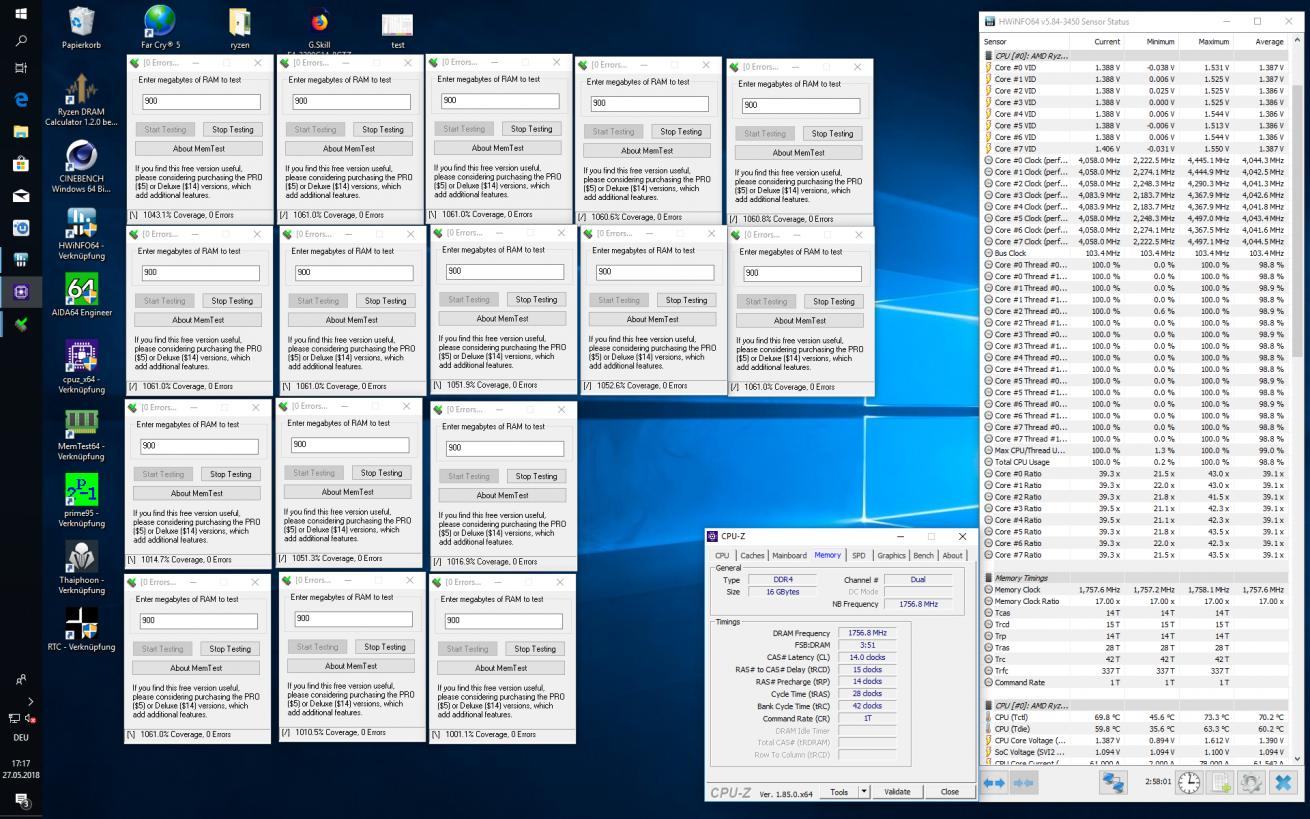The image size is (1310, 819).
Task: Reset HWiNFO sensor timer clock icon
Action: [1189, 783]
